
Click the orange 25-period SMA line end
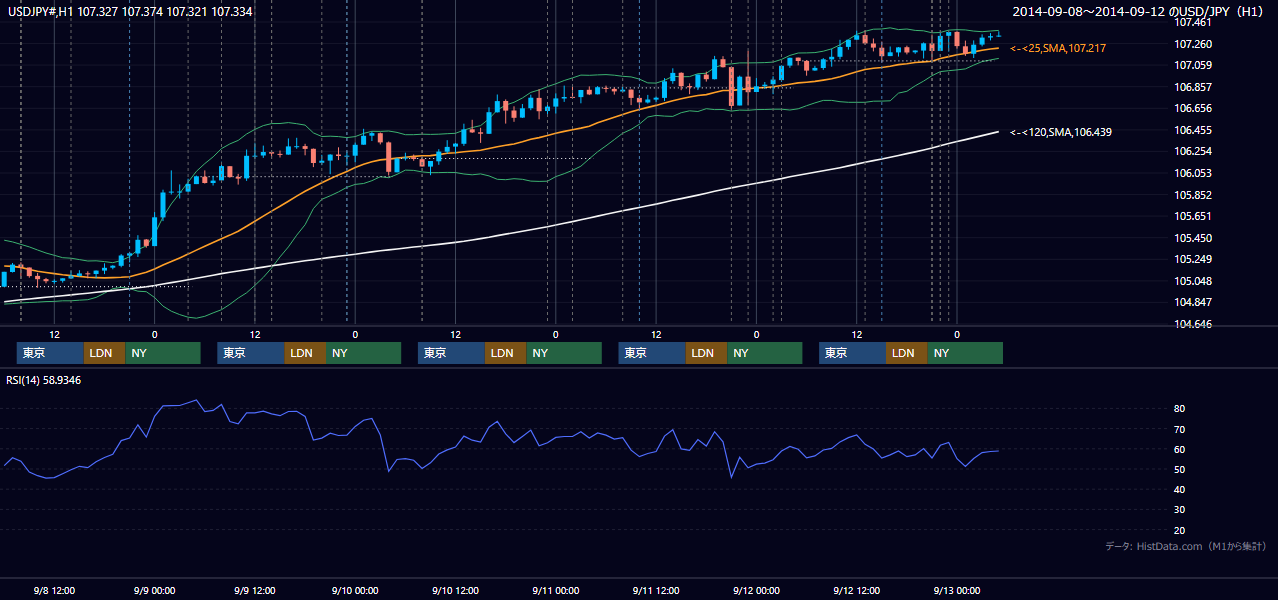996,48
